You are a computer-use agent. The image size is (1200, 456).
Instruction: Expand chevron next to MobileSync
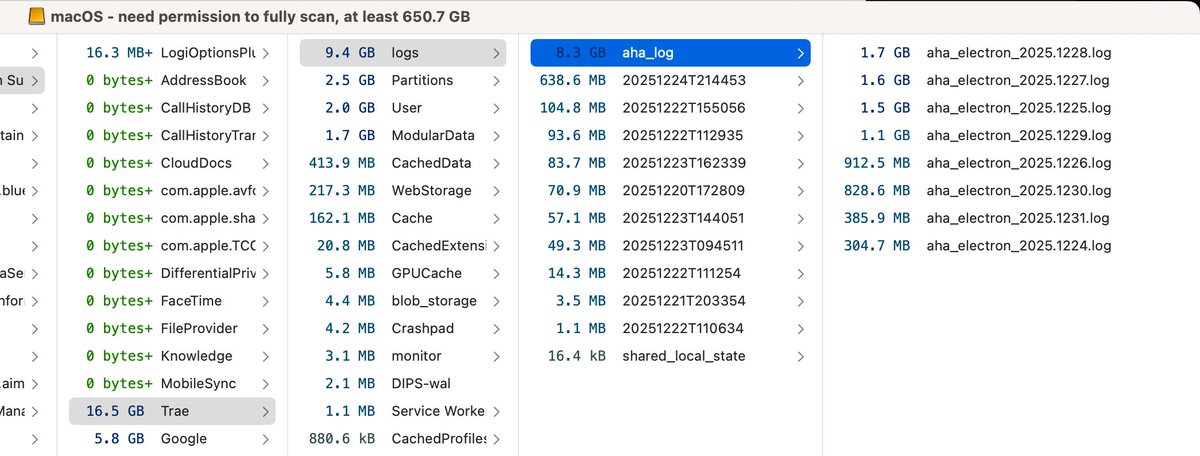tap(265, 383)
